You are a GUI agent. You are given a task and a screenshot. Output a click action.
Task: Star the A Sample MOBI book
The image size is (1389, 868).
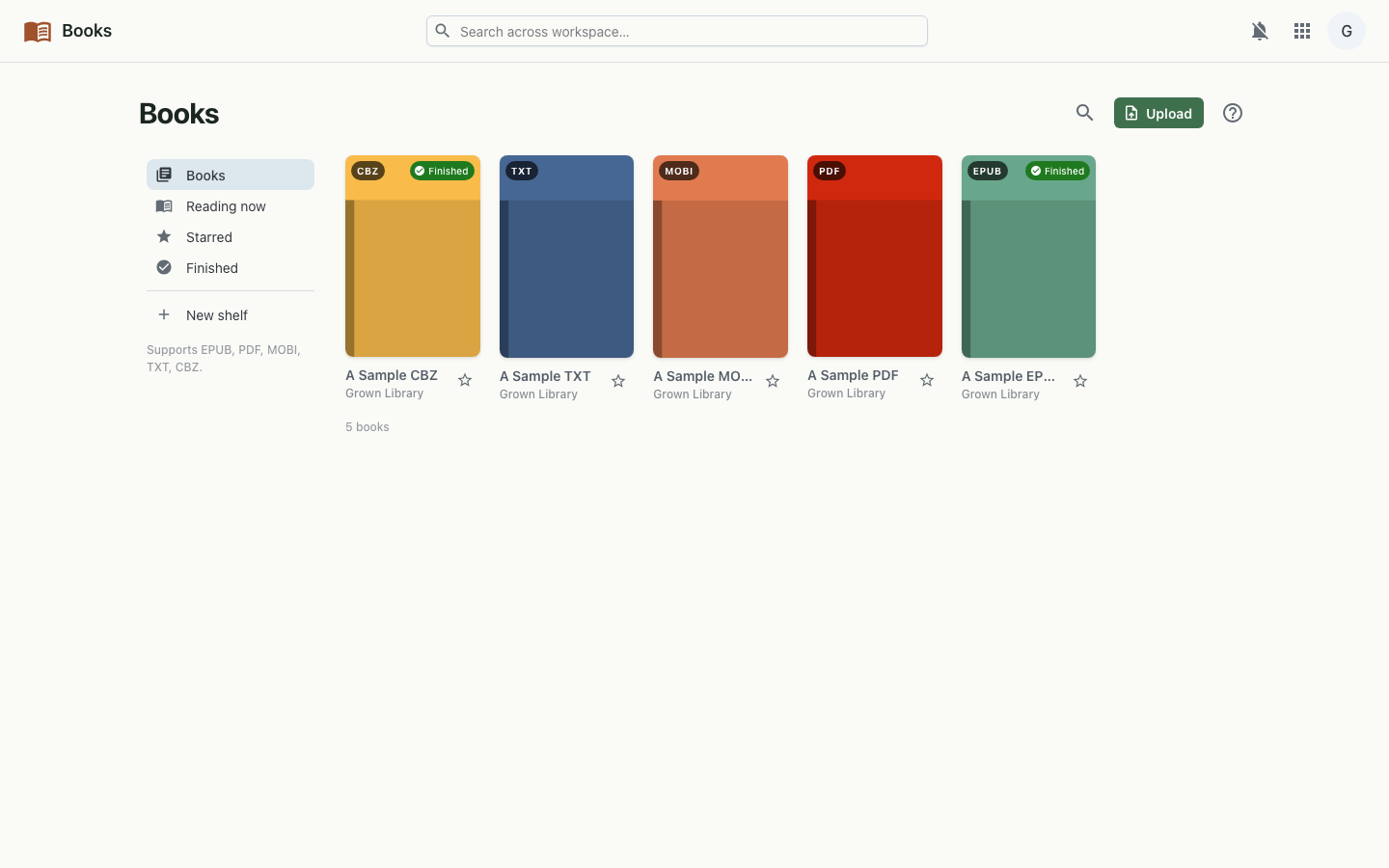[773, 381]
